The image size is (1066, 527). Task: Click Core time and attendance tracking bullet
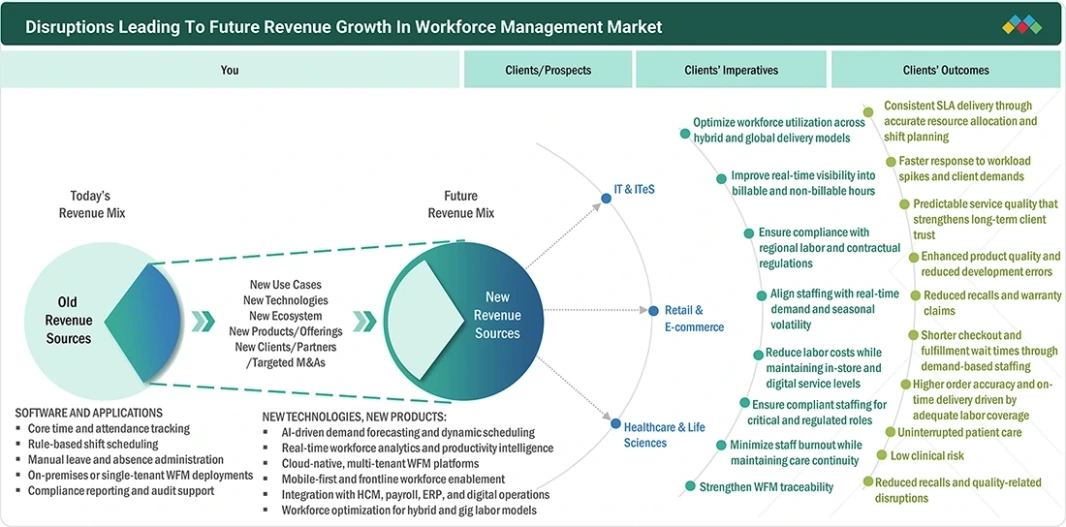click(x=109, y=429)
